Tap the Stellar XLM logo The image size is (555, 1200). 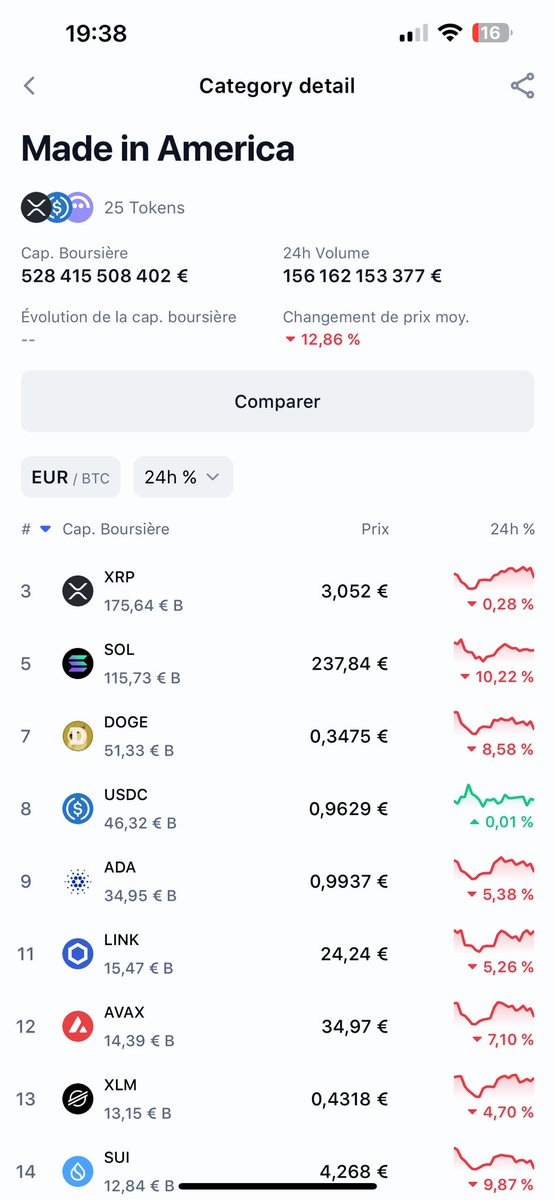[78, 1099]
